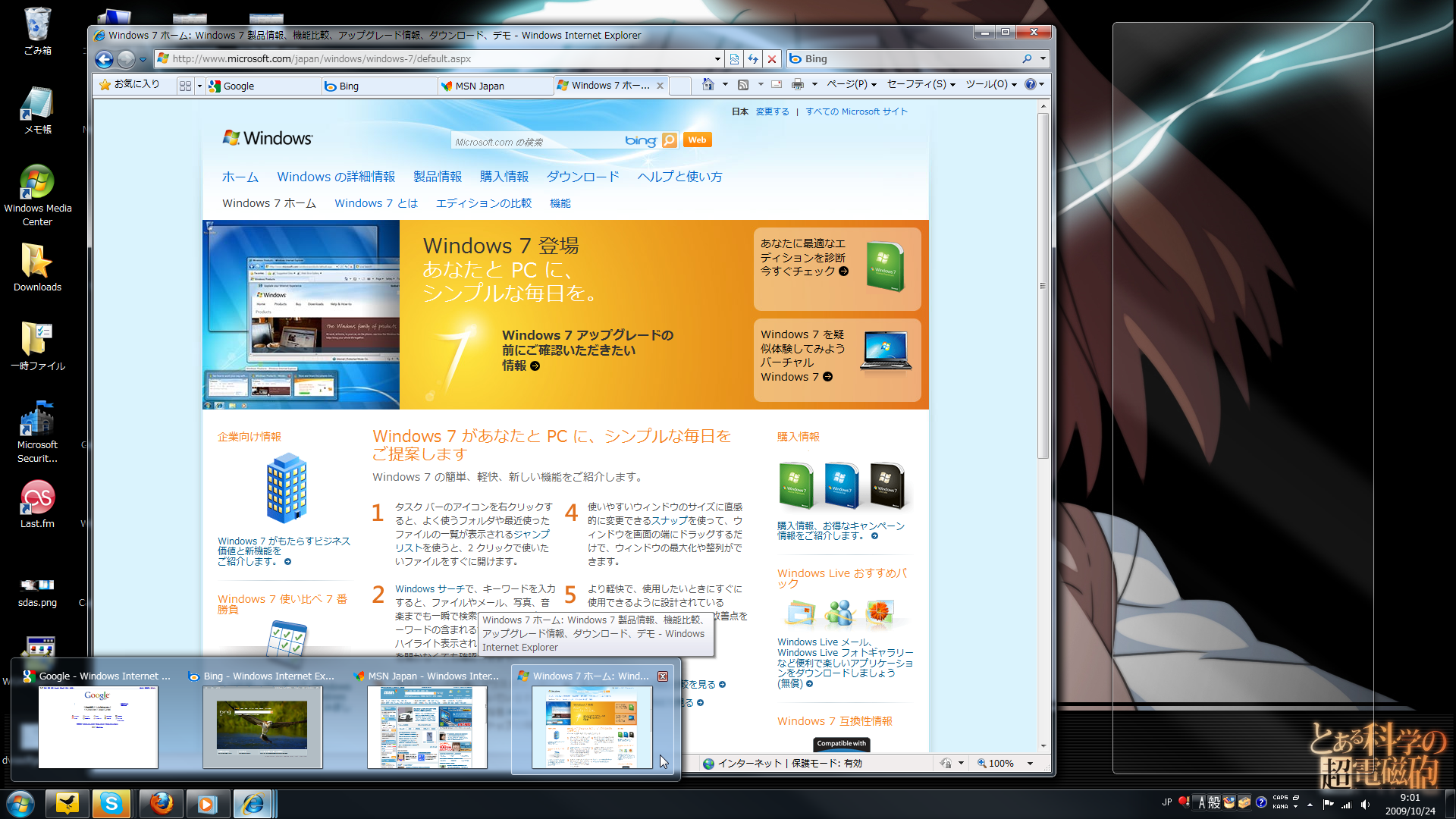Switch to the MSN Japan tab
This screenshot has width=1456, height=819.
tap(496, 86)
